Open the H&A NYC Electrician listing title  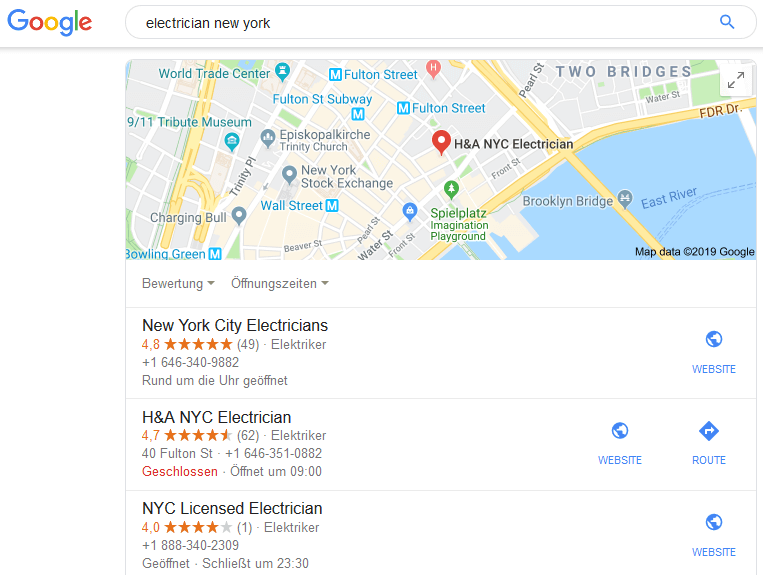pyautogui.click(x=217, y=417)
